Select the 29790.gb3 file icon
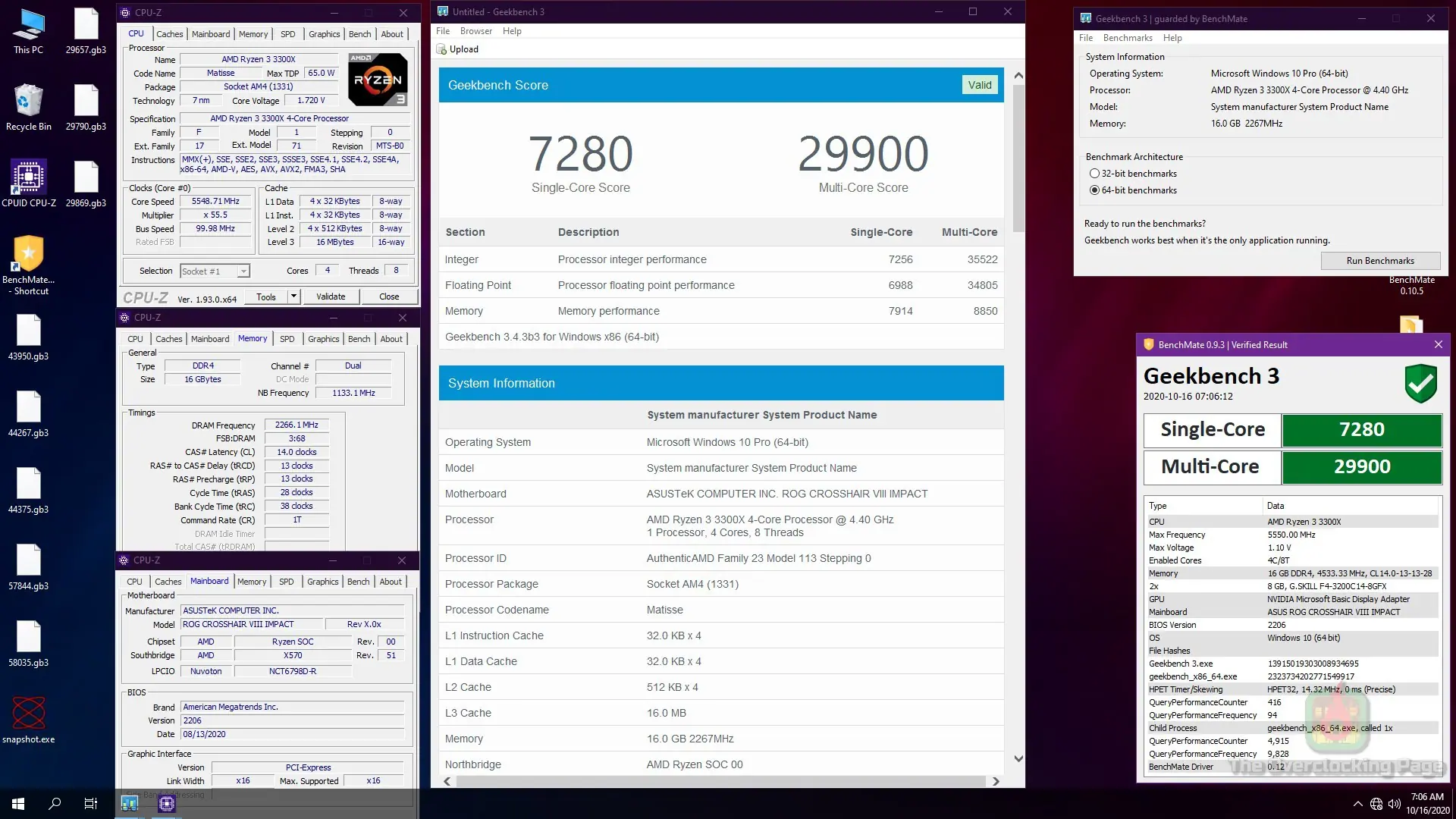Image resolution: width=1456 pixels, height=819 pixels. [x=86, y=107]
